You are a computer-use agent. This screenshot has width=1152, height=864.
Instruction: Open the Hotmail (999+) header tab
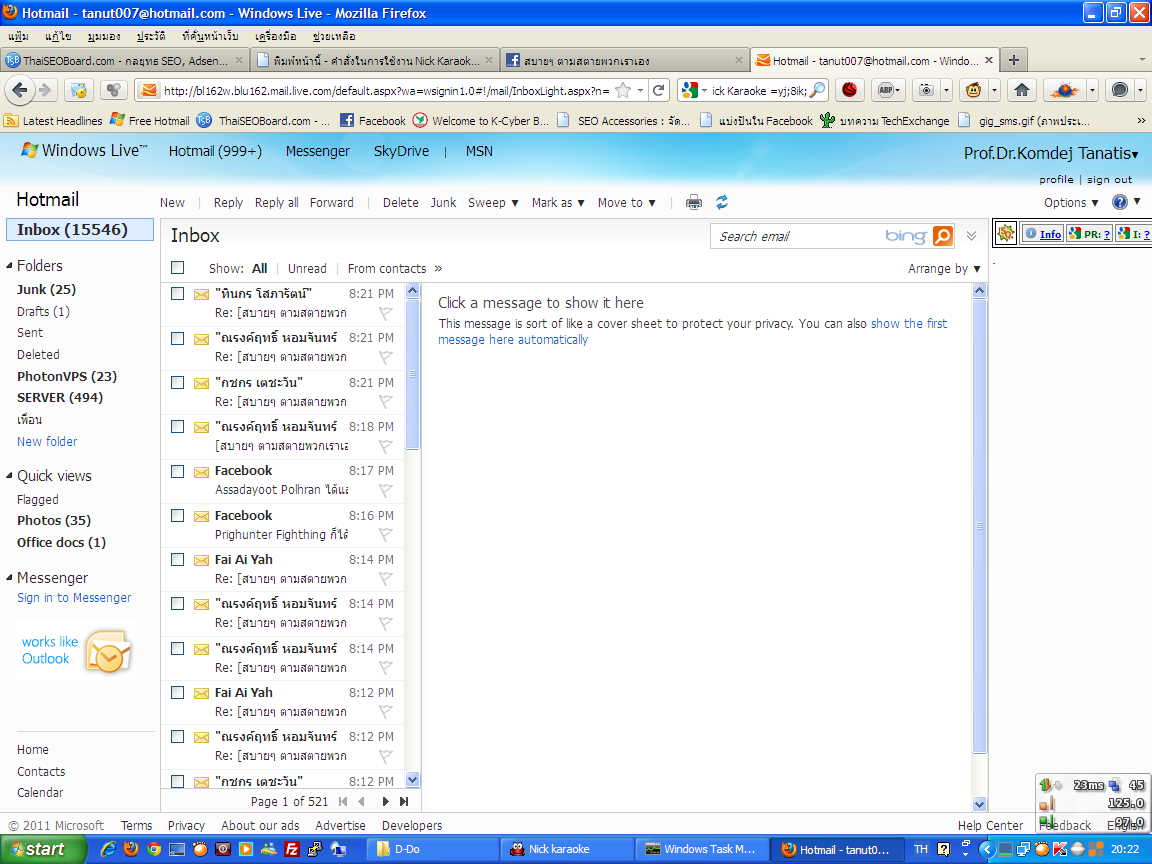(215, 151)
